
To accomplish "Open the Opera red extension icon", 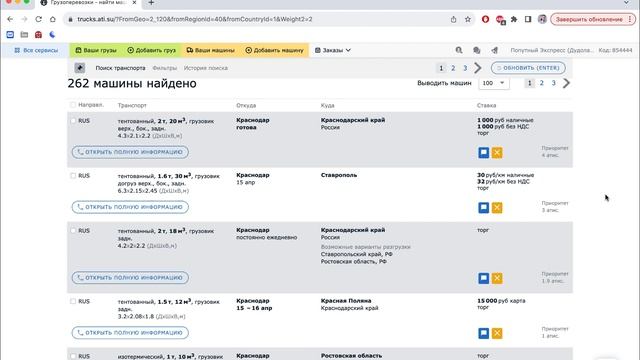I will coord(485,19).
